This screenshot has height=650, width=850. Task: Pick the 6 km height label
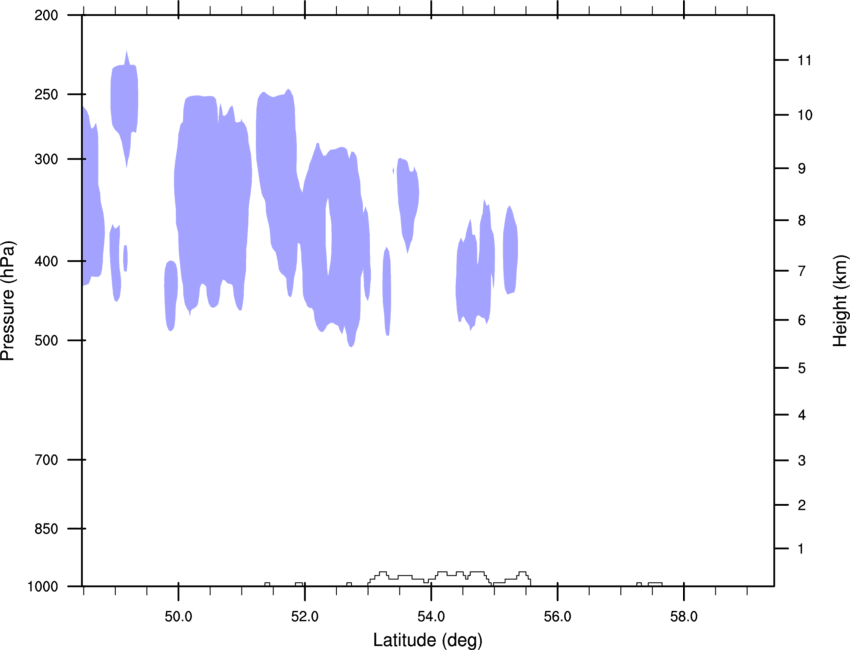tap(801, 320)
